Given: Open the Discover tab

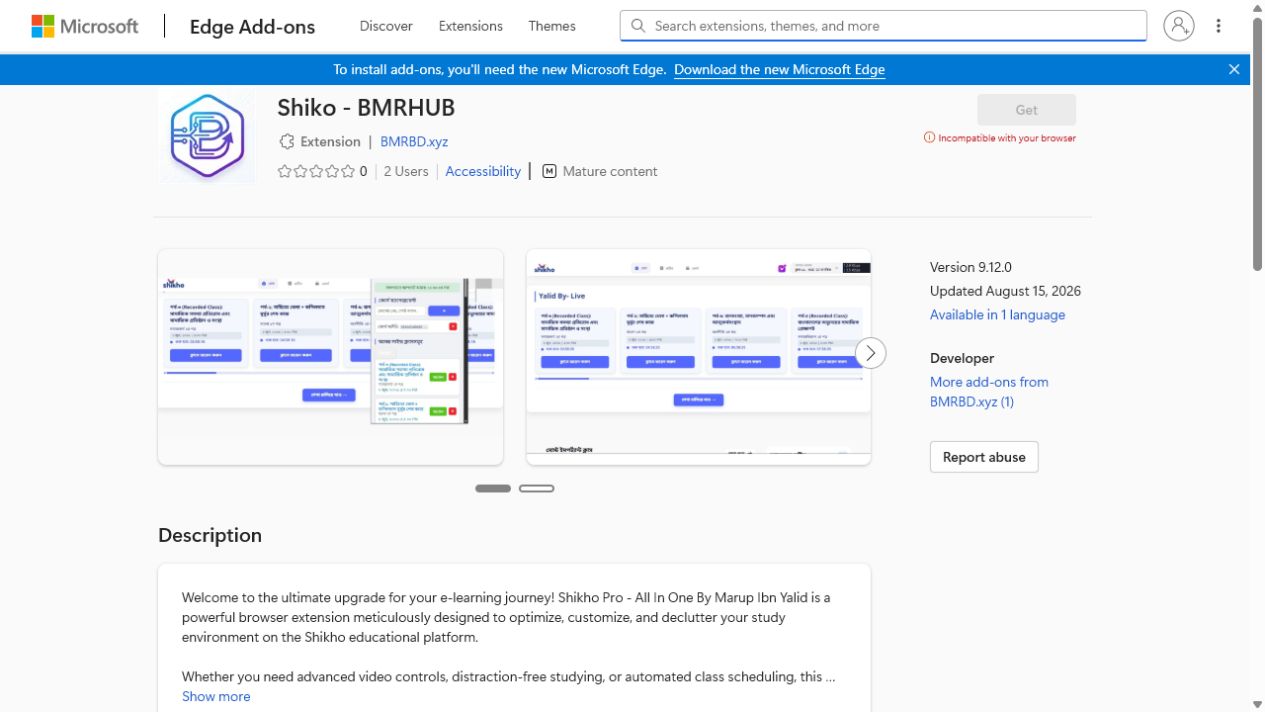Looking at the screenshot, I should (x=386, y=26).
